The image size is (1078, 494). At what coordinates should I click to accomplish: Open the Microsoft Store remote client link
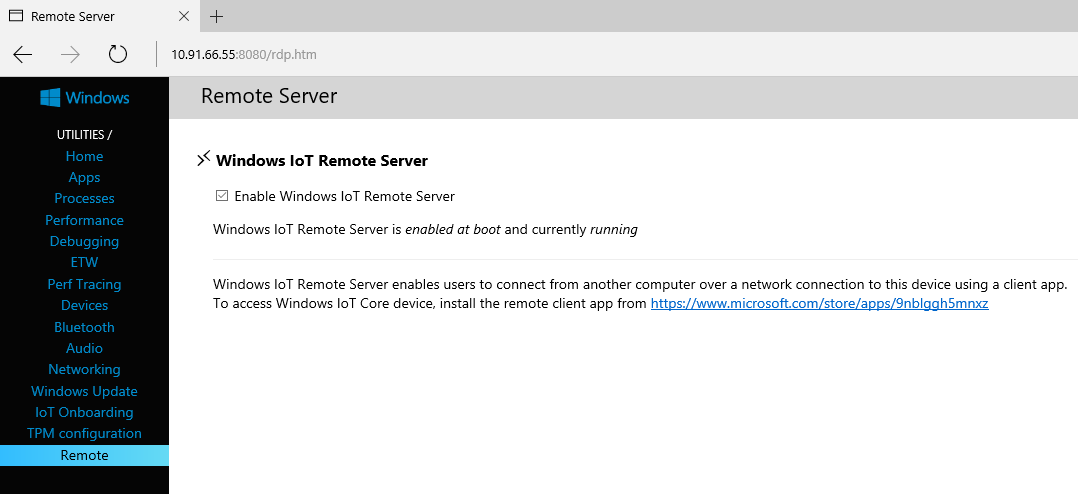819,303
